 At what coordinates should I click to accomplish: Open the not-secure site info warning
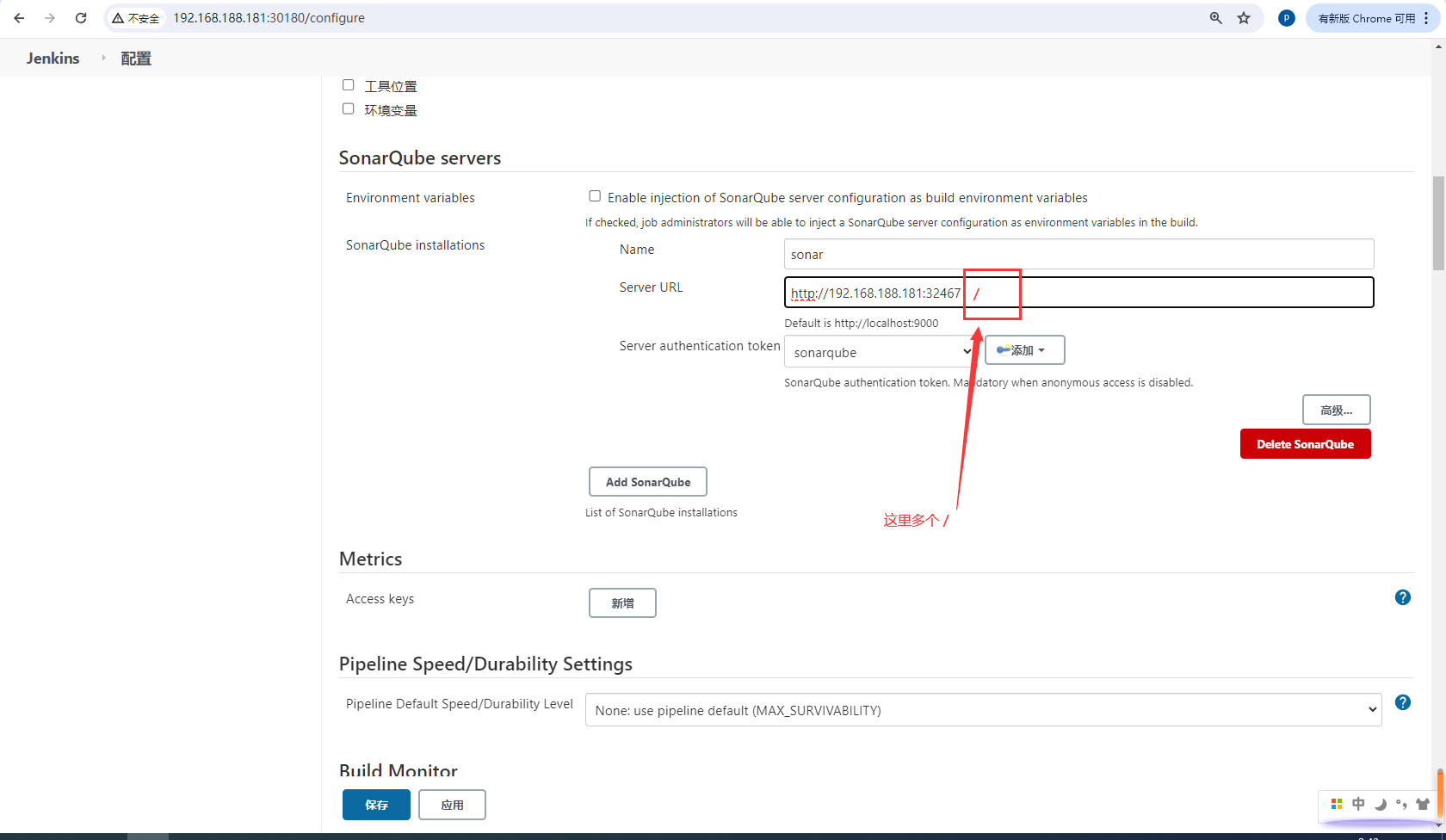pyautogui.click(x=136, y=18)
